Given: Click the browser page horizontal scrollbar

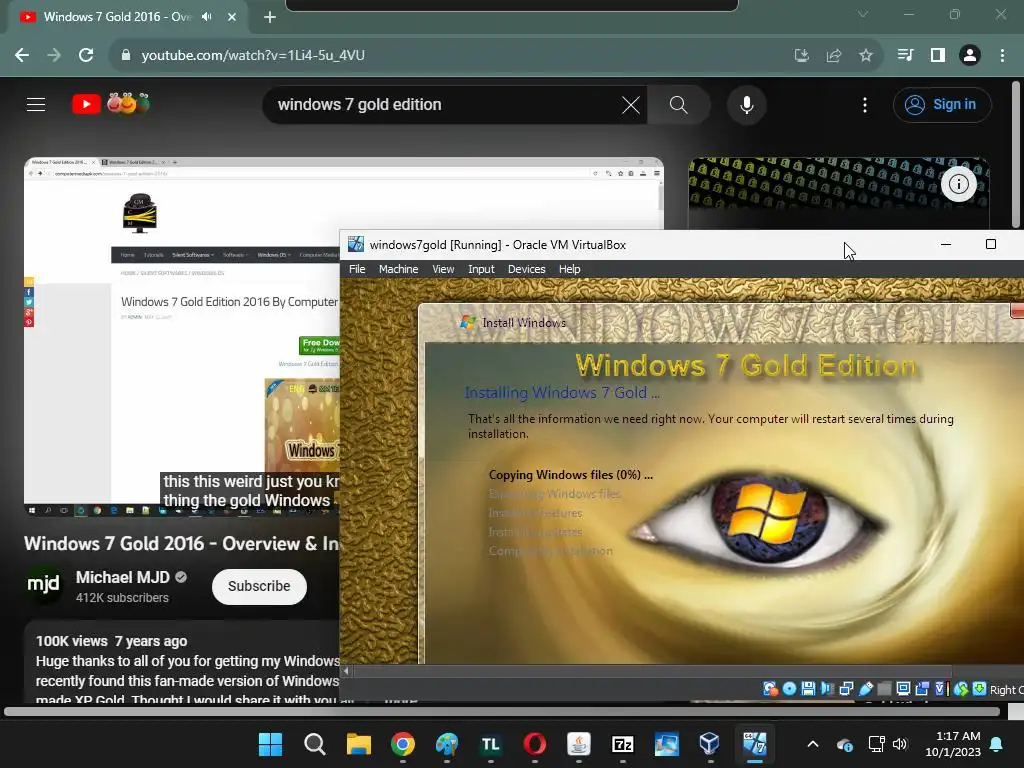Looking at the screenshot, I should [502, 712].
